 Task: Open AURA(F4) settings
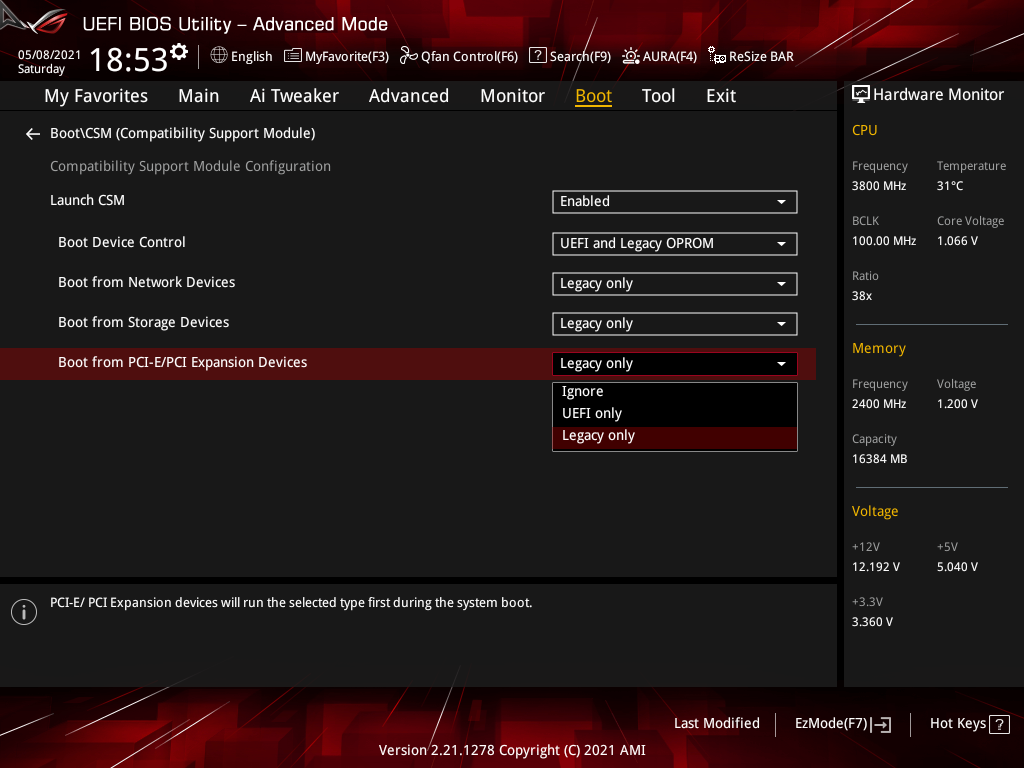point(660,56)
